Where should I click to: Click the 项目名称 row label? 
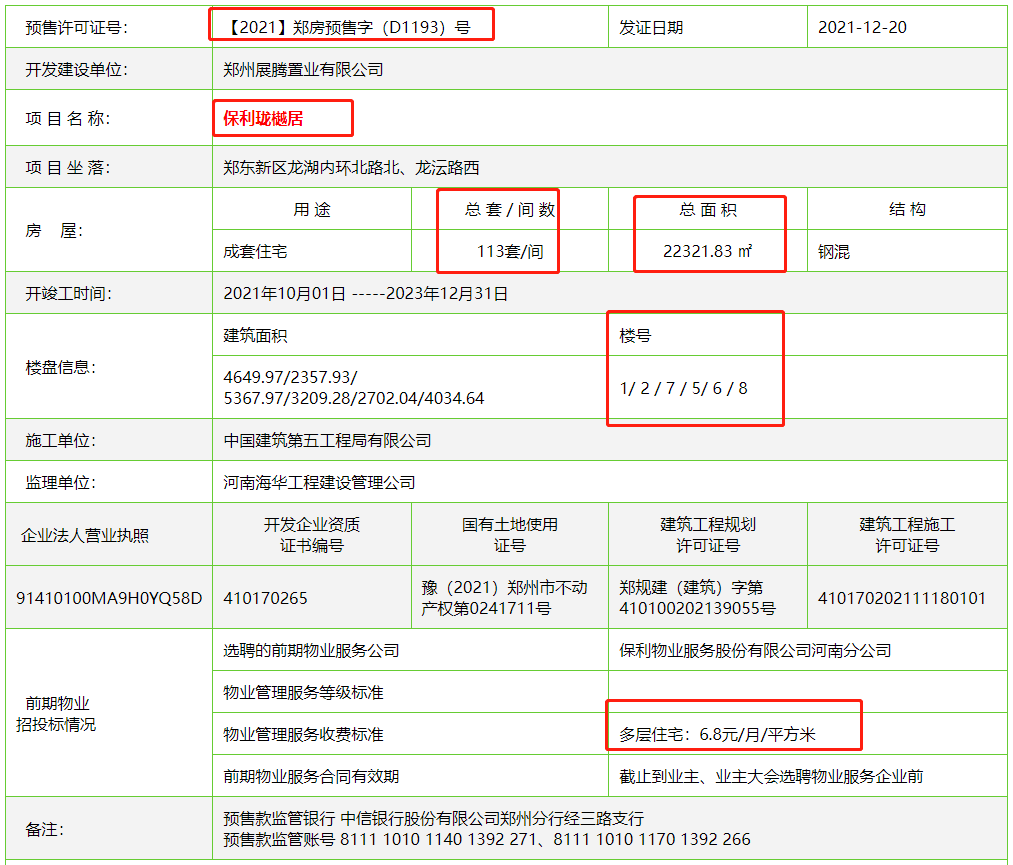click(x=68, y=118)
